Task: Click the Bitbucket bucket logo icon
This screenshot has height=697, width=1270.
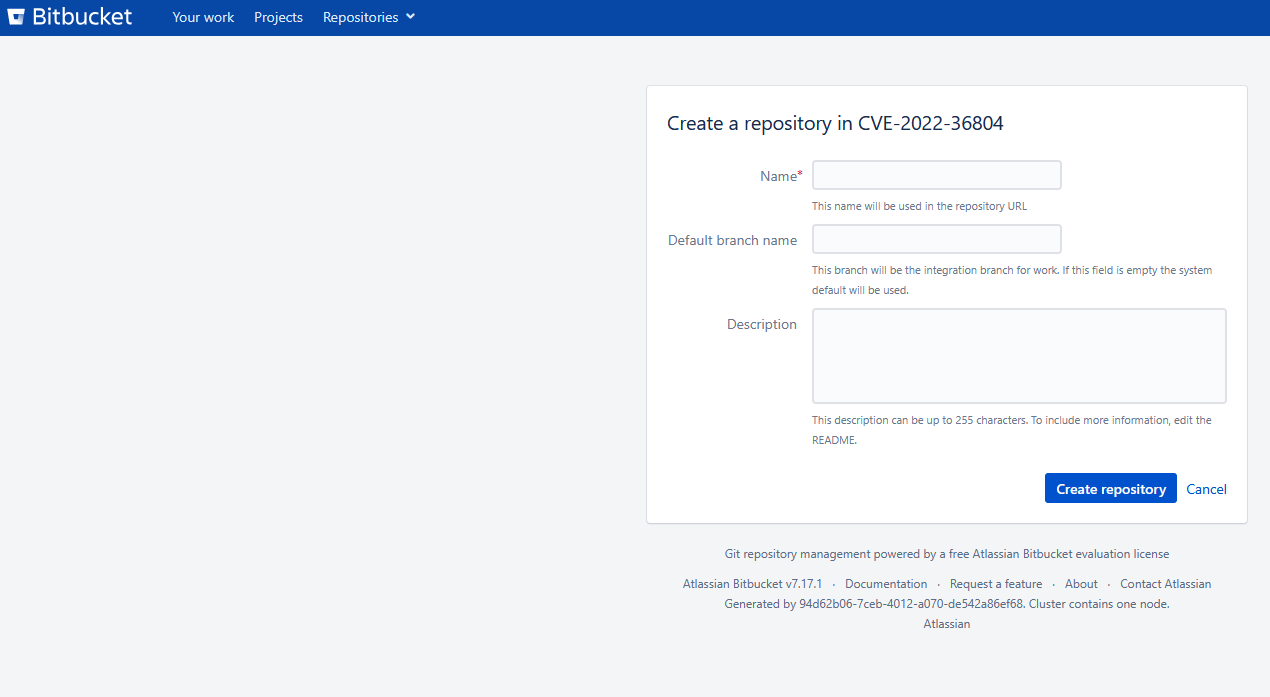Action: pos(16,17)
